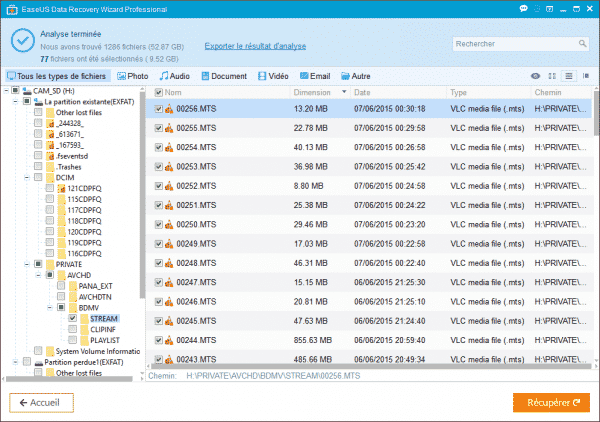Collapse the AVCHD folder node
Screen dimensions: 600x422
(38, 275)
